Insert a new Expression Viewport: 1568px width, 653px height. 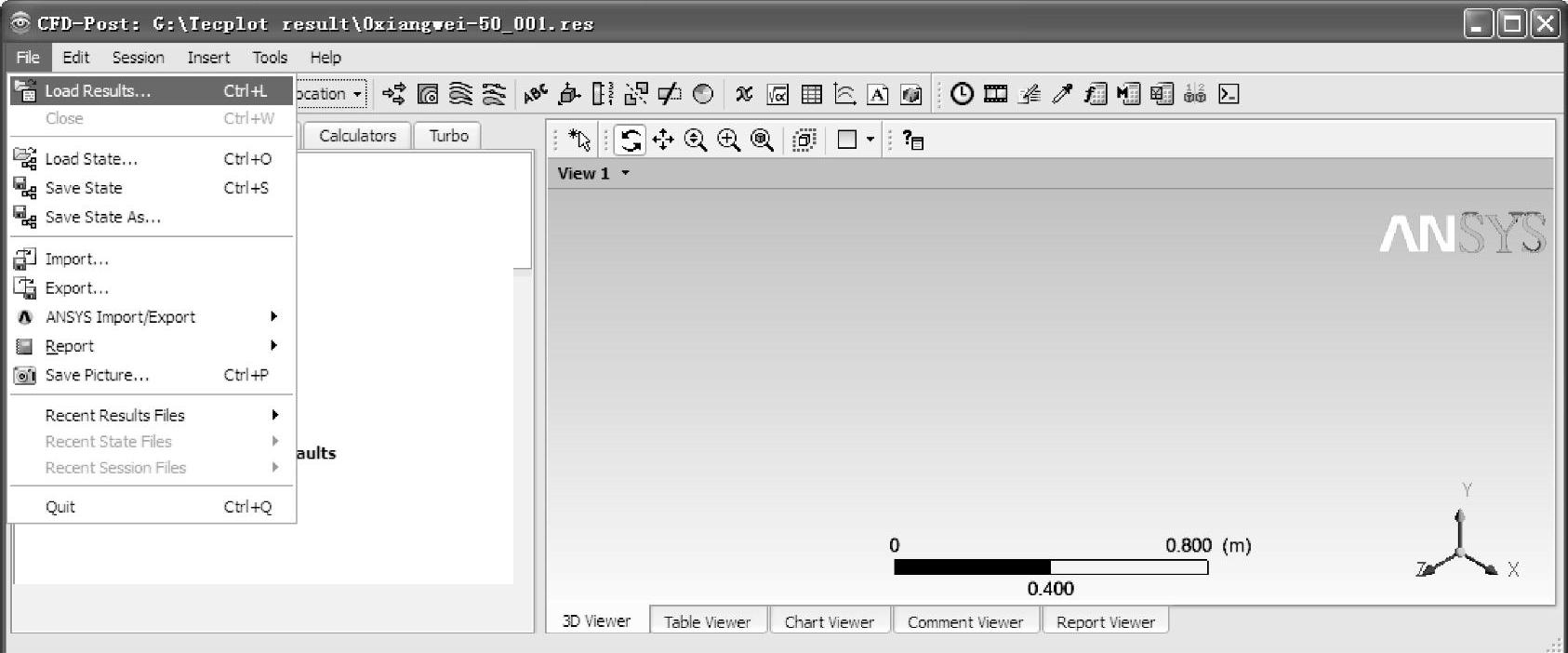[x=777, y=94]
